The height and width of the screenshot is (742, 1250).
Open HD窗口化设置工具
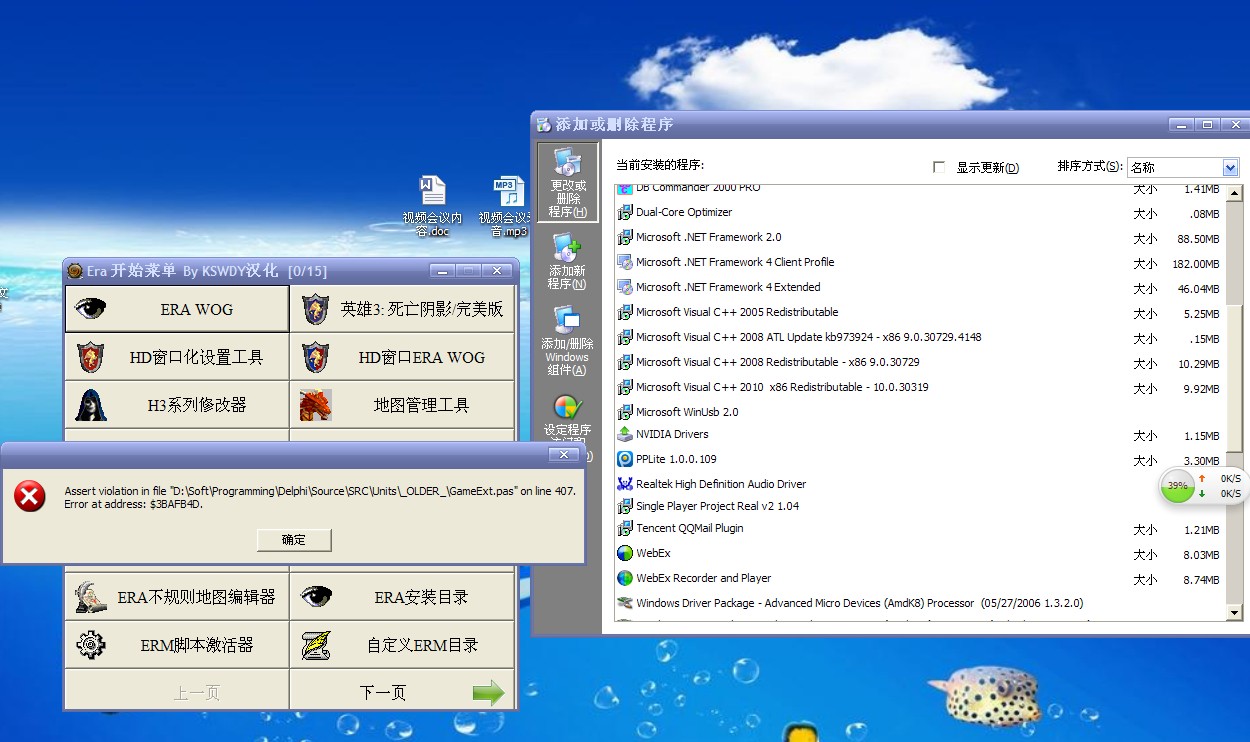(177, 357)
